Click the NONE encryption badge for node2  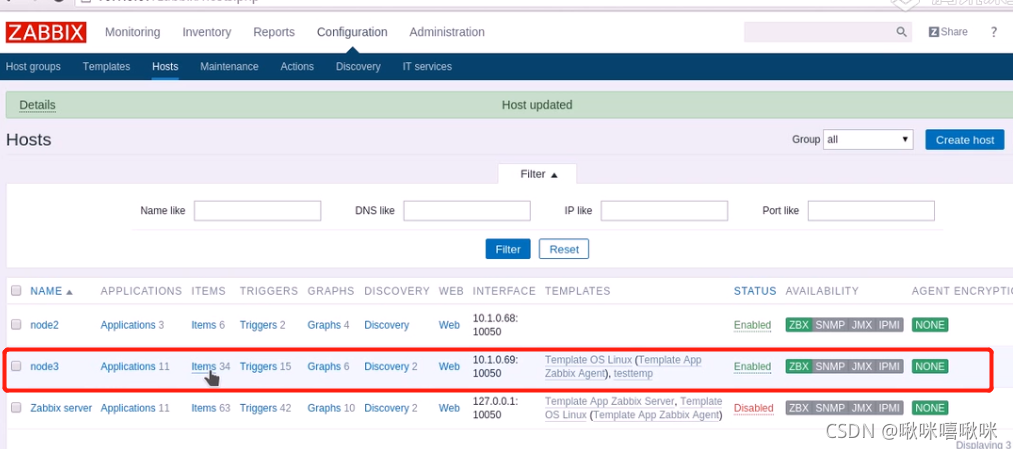pyautogui.click(x=930, y=325)
